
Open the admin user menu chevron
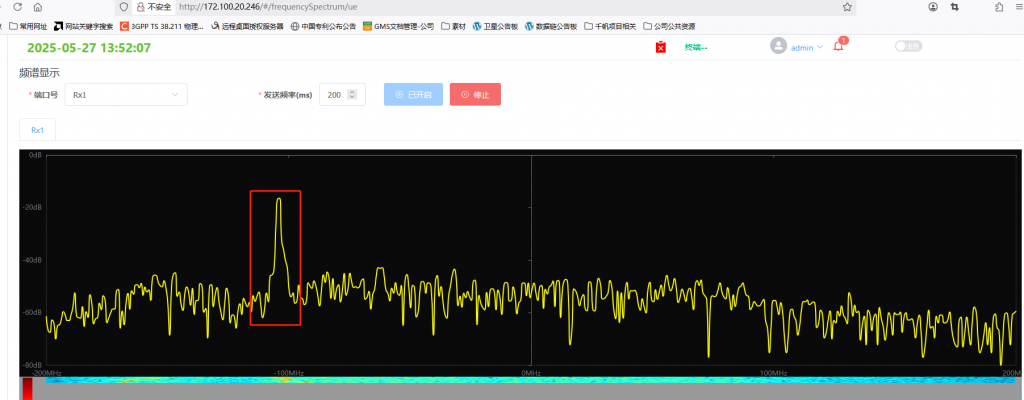(x=820, y=46)
